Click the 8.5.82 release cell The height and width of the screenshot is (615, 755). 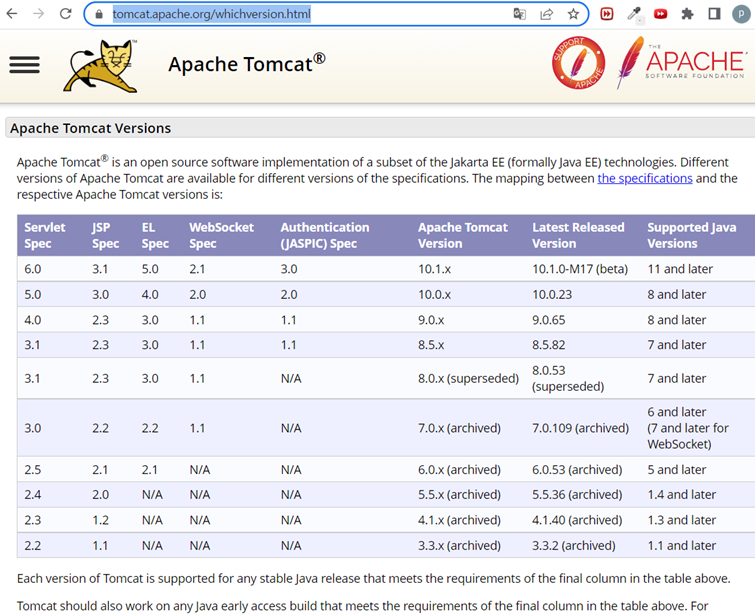548,345
